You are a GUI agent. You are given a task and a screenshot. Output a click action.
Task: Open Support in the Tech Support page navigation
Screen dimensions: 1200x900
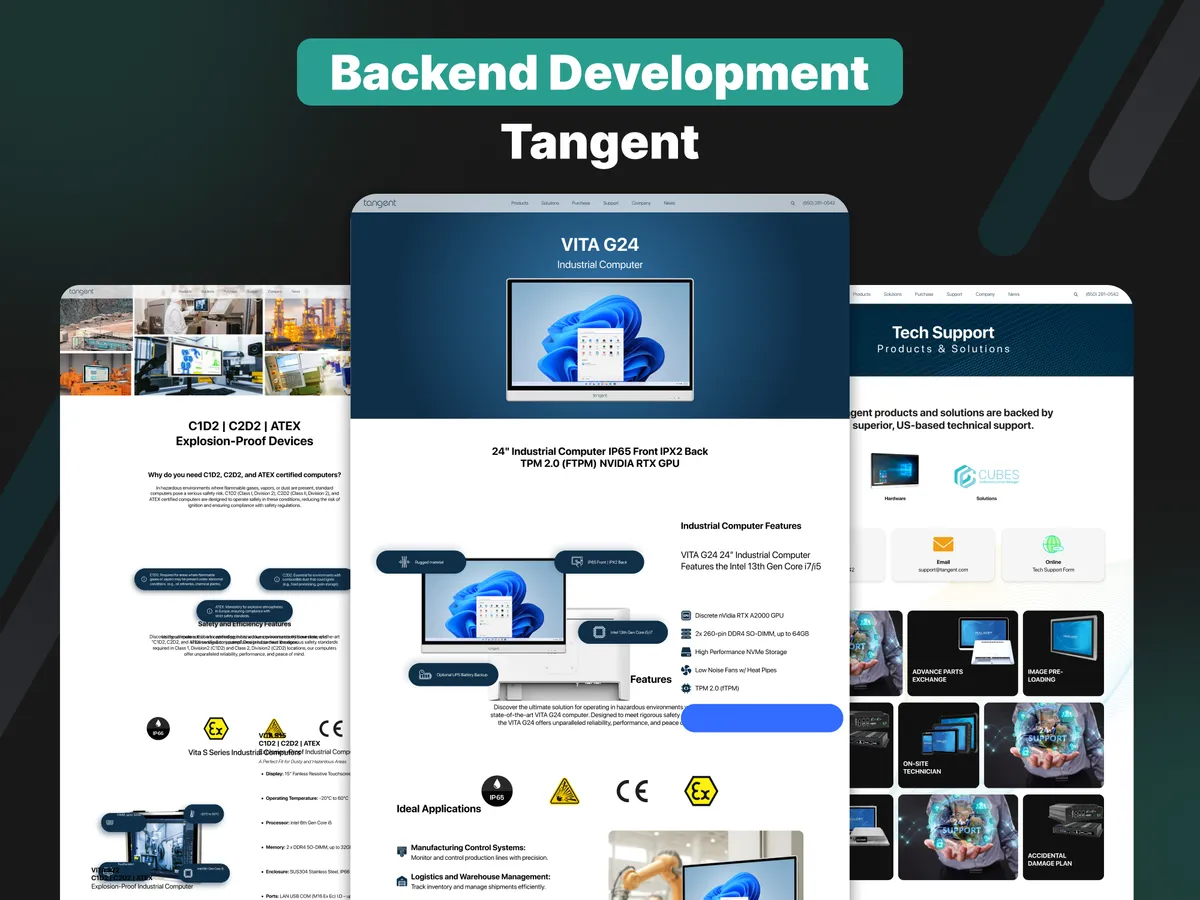click(954, 294)
